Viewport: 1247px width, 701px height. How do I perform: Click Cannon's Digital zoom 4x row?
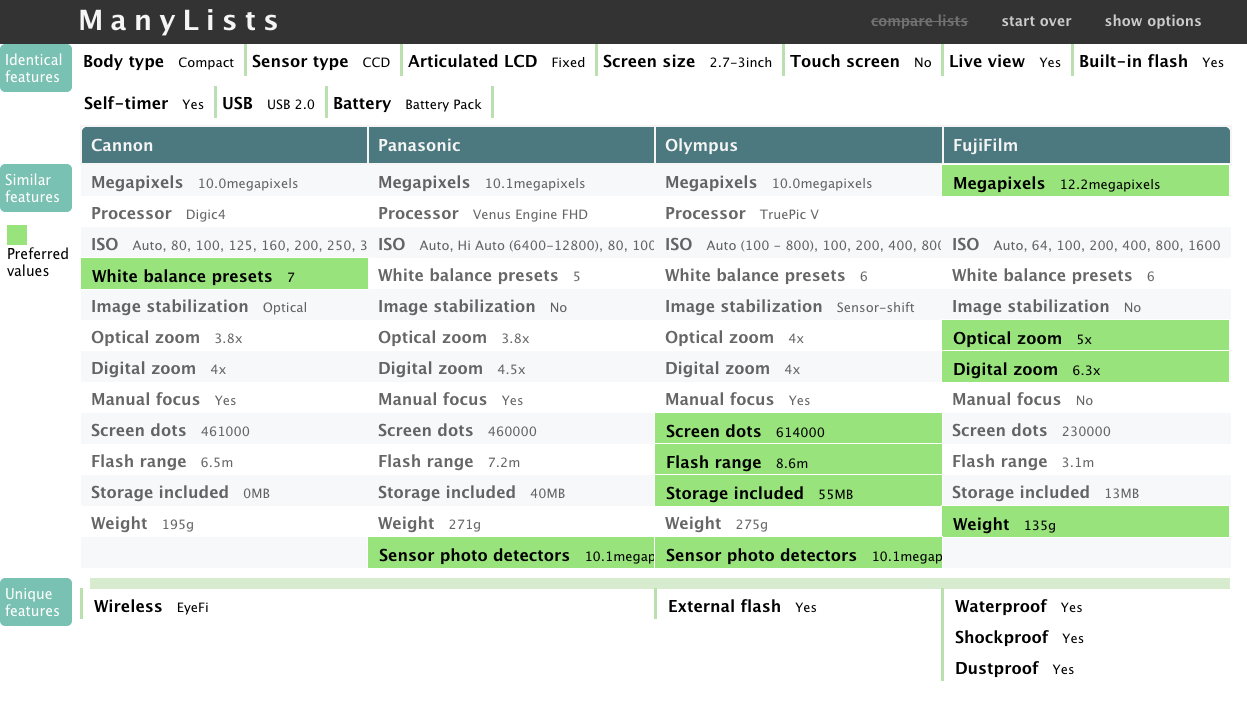pyautogui.click(x=224, y=369)
